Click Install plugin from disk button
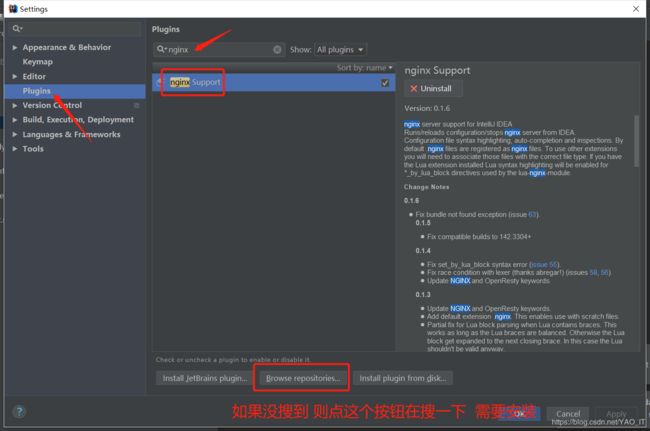The image size is (650, 431). coord(403,378)
